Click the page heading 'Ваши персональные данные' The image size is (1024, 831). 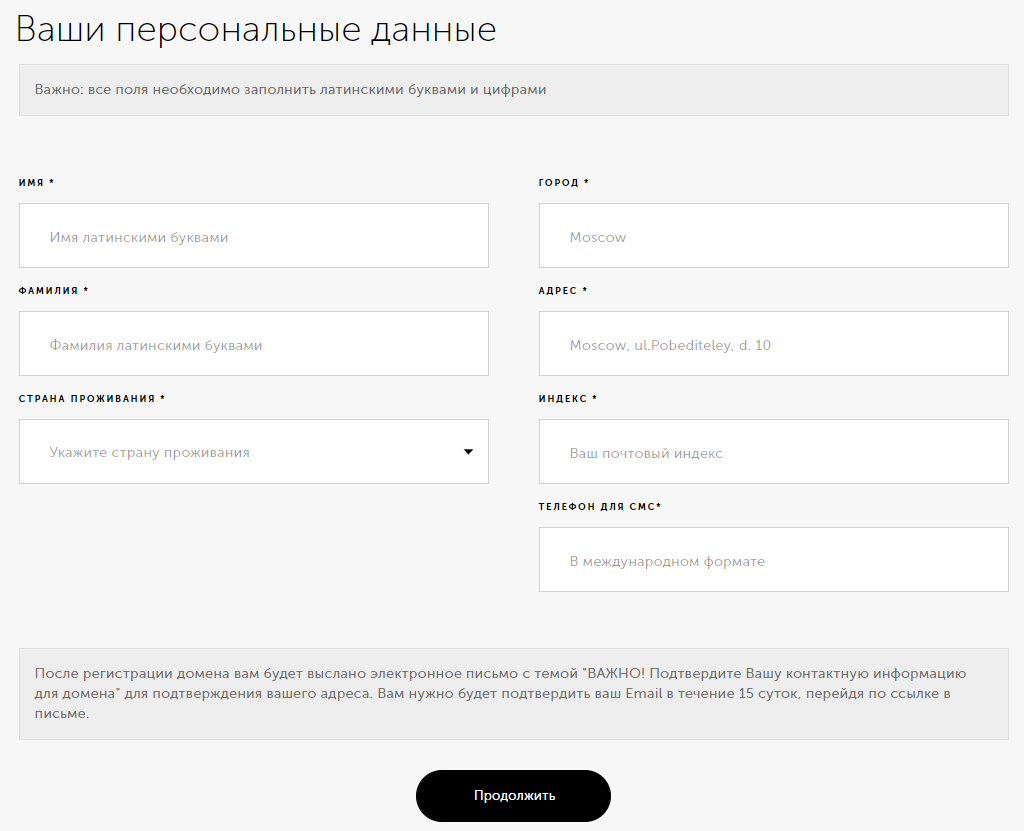coord(255,29)
